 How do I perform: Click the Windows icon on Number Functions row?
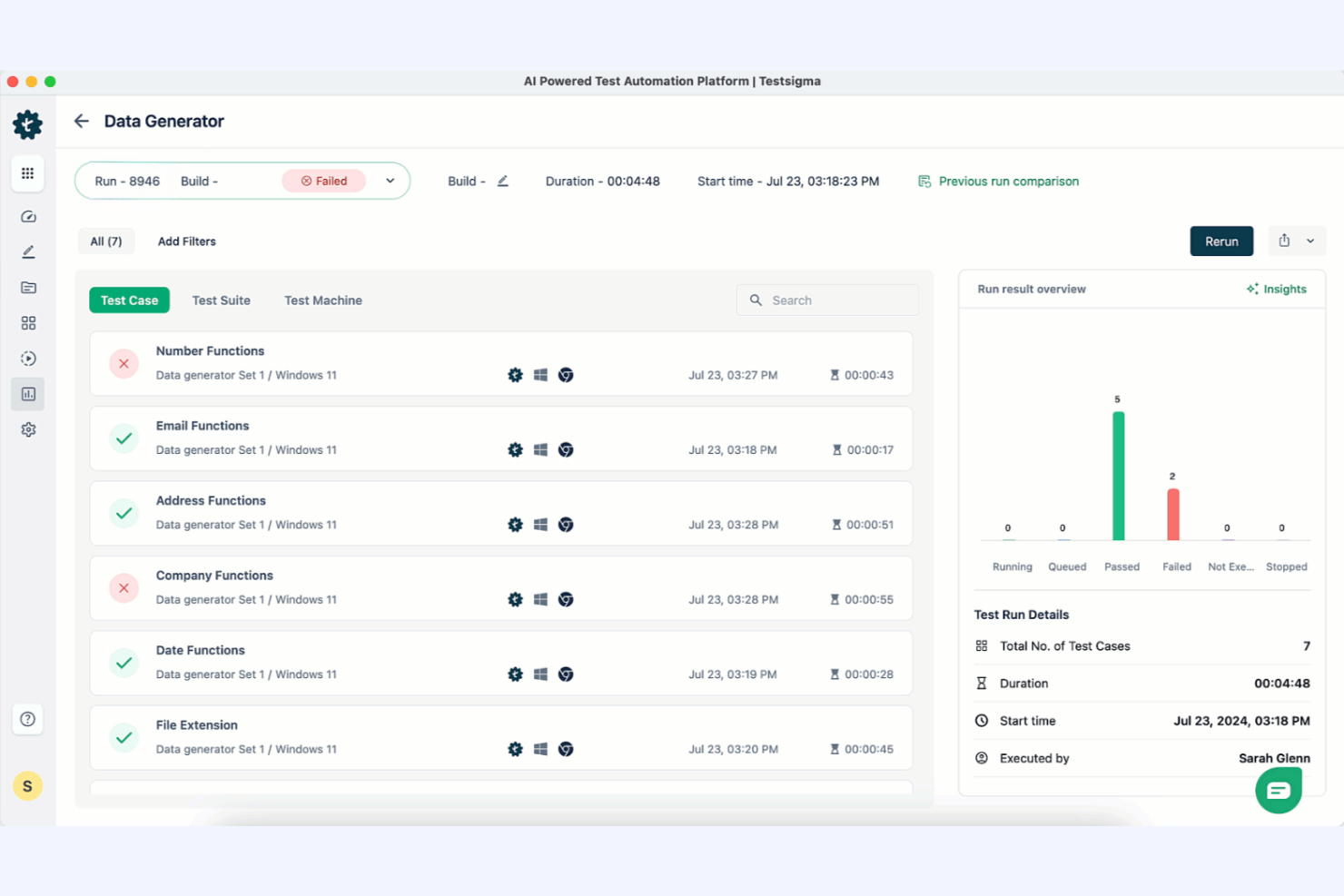coord(540,374)
